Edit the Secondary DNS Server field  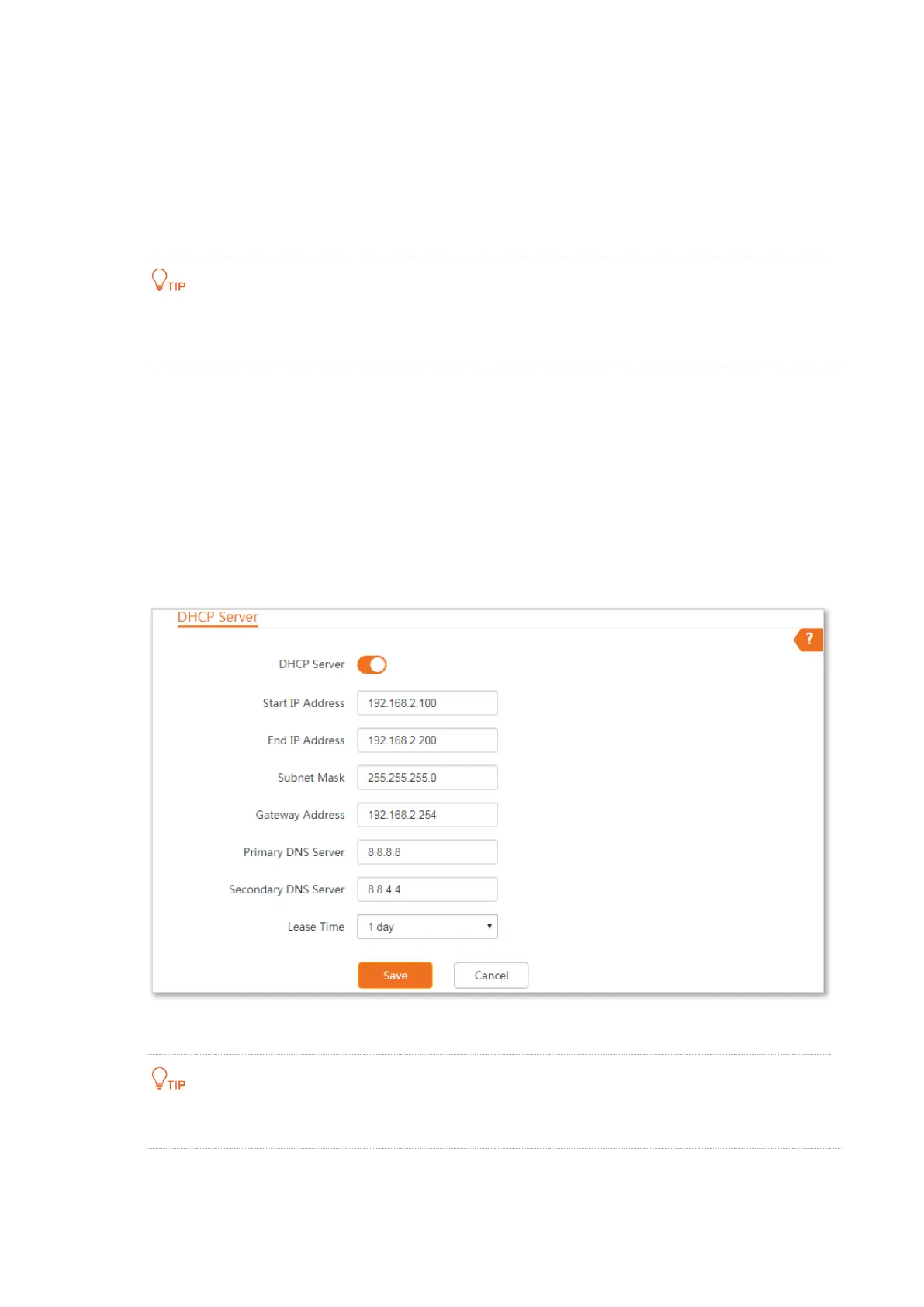427,889
